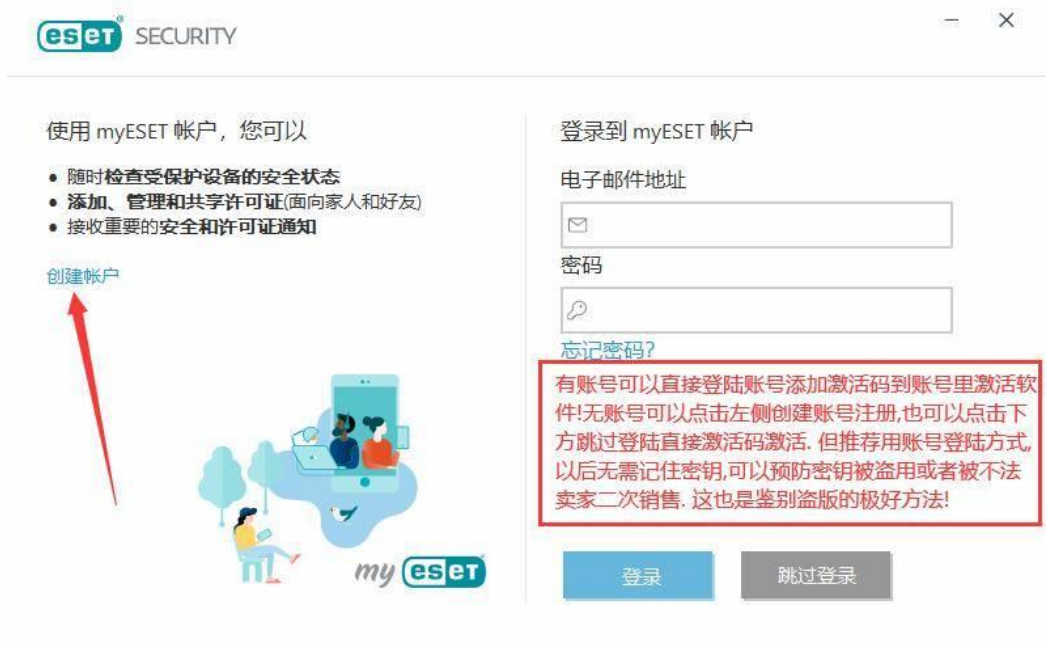
Task: Click the envelope icon in email field
Action: click(x=577, y=225)
